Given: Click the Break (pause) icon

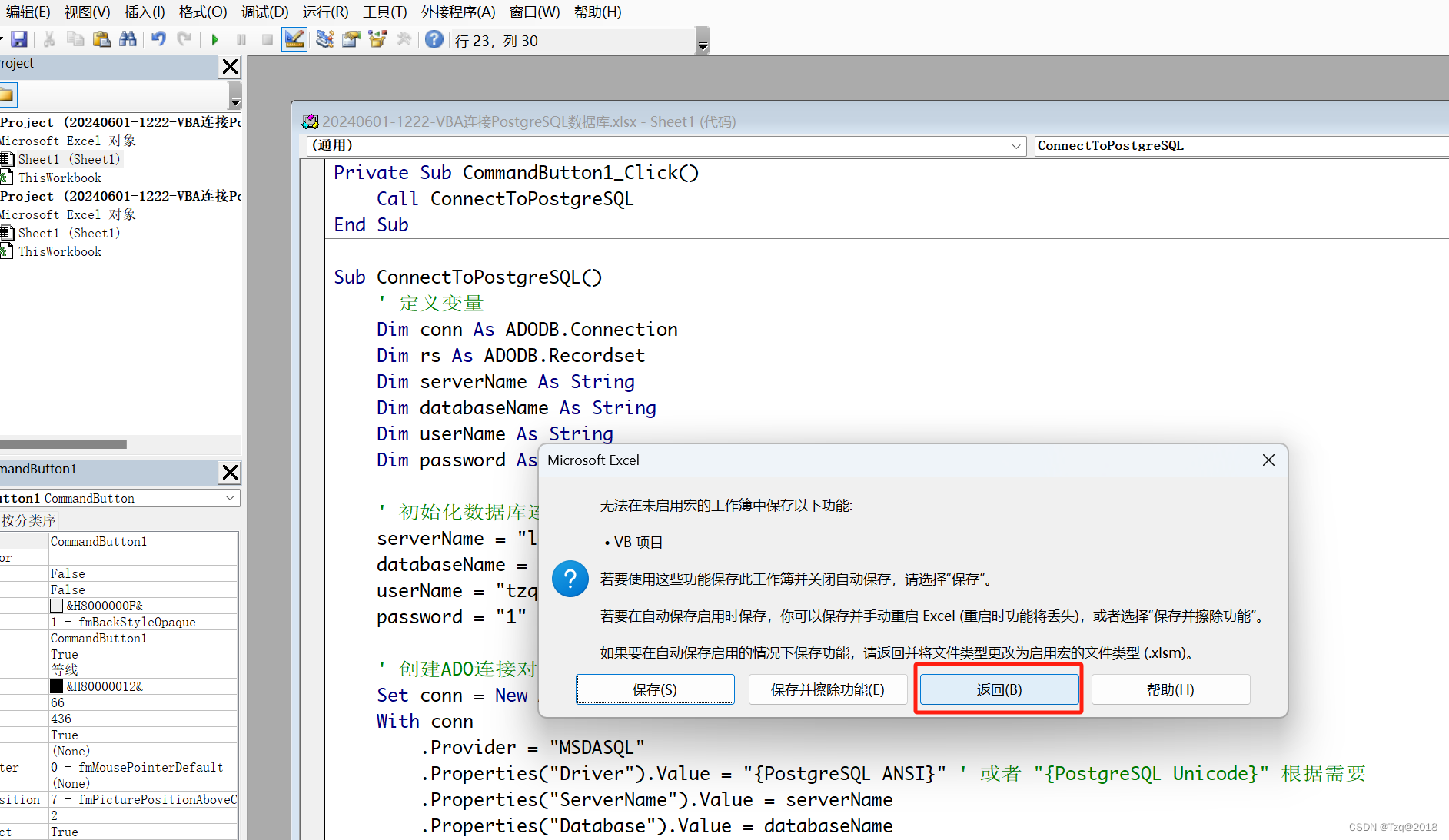Looking at the screenshot, I should click(x=241, y=39).
